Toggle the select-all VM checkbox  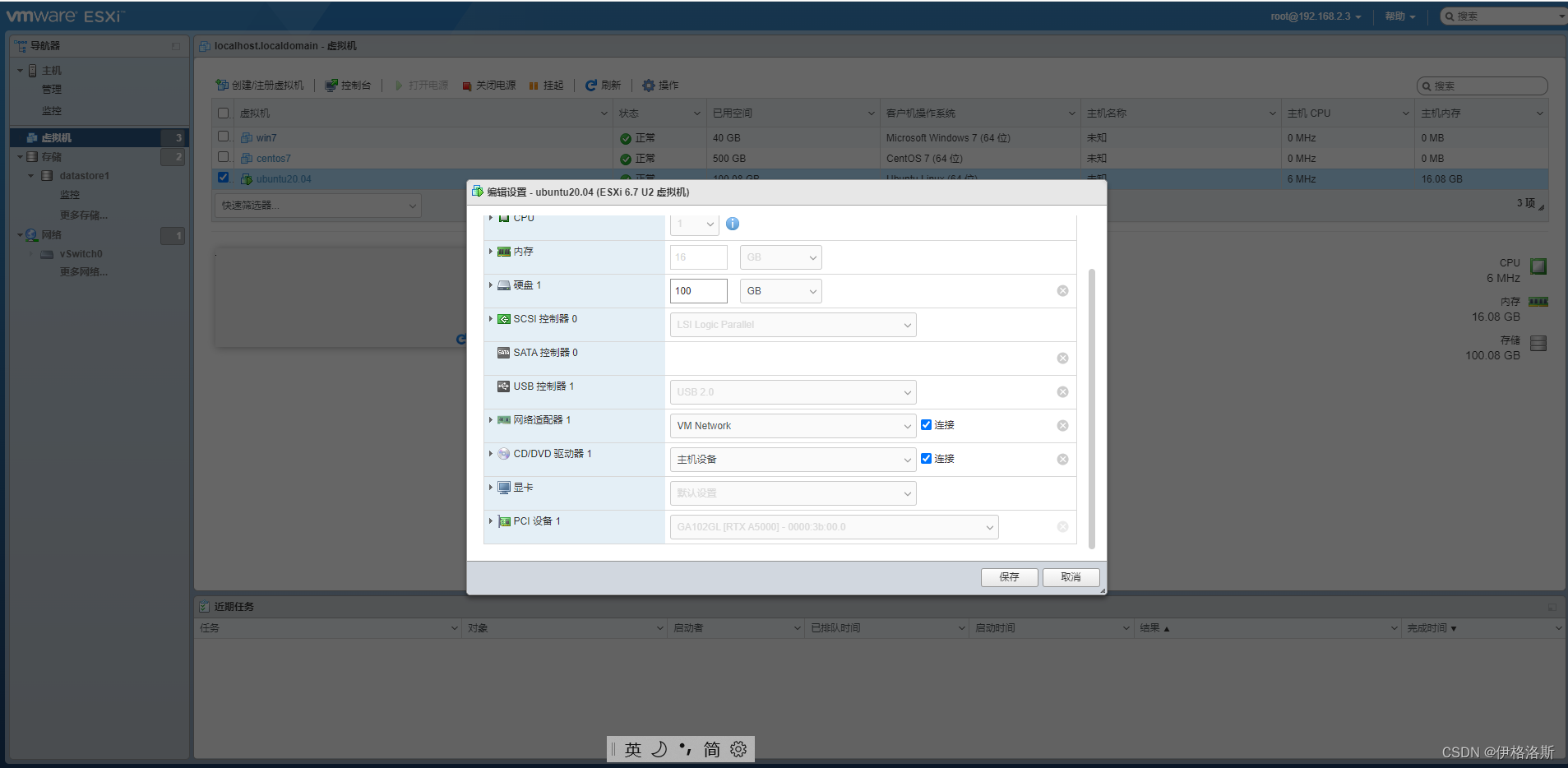(223, 113)
